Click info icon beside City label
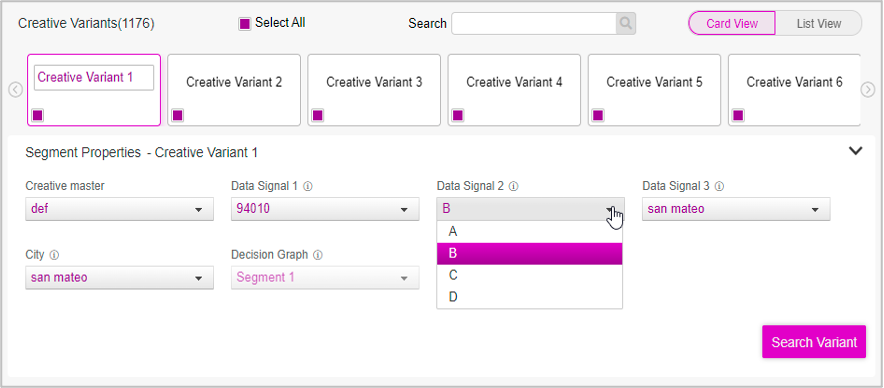The image size is (884, 388). [x=54, y=255]
